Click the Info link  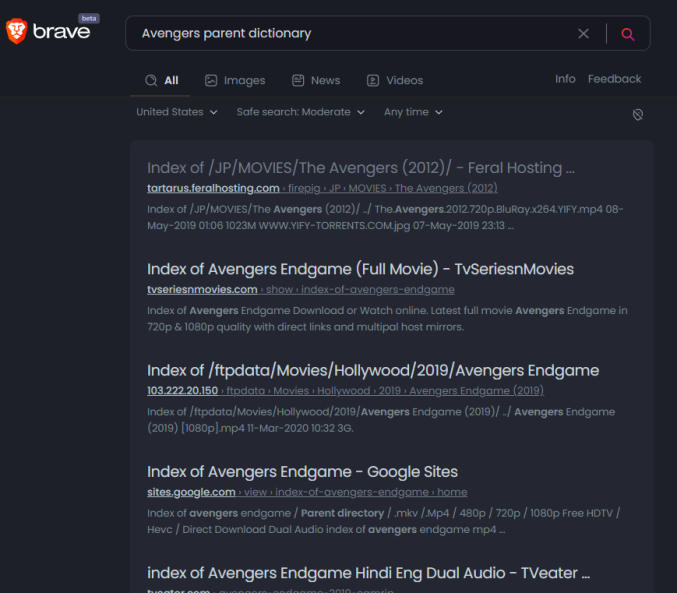click(565, 79)
